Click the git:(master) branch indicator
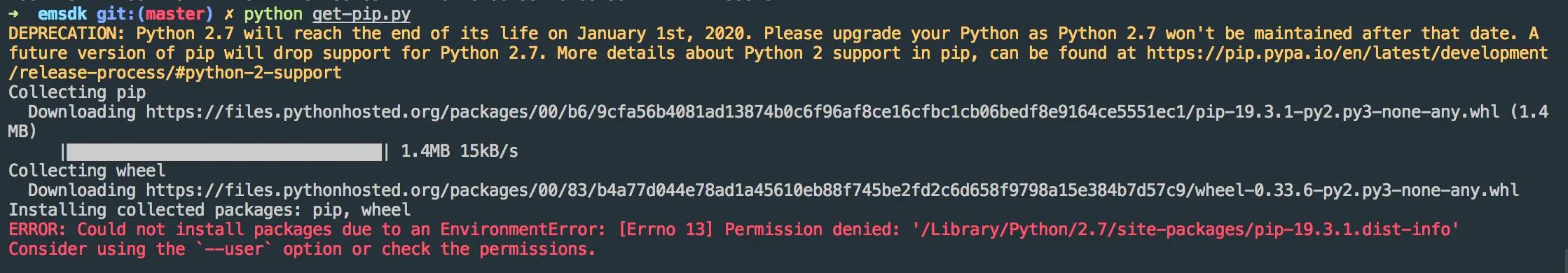1568x273 pixels. (x=155, y=14)
